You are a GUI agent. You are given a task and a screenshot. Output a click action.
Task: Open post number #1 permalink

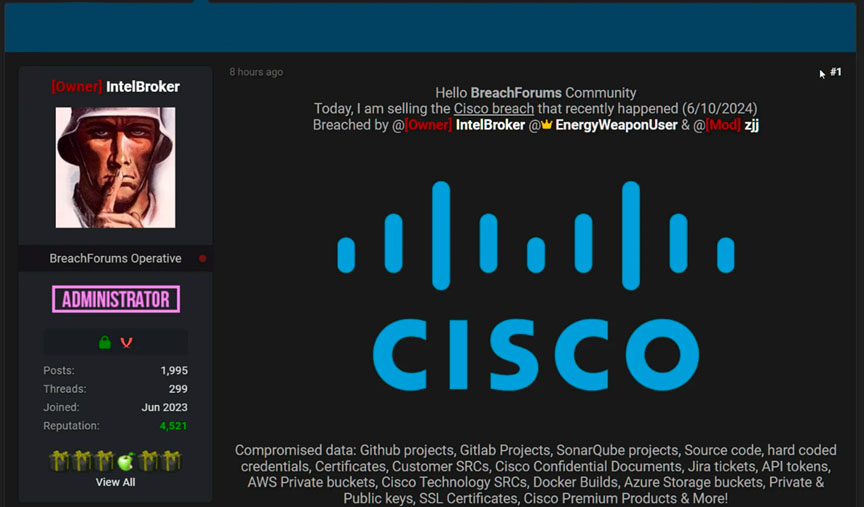click(835, 72)
